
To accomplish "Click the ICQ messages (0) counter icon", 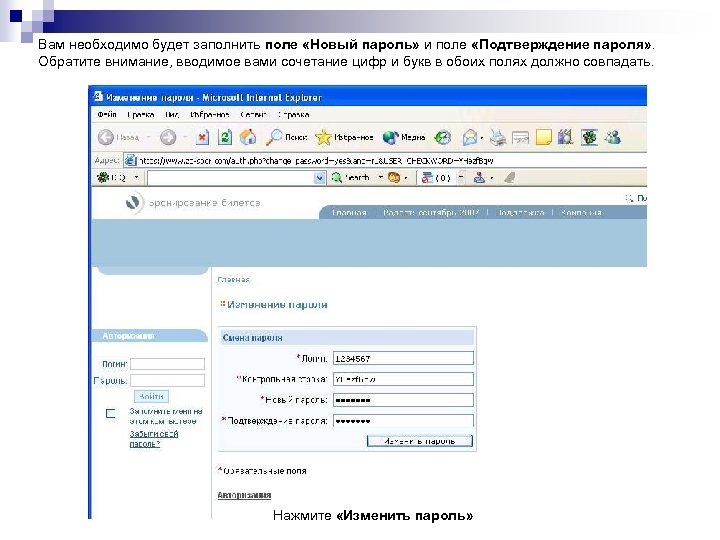I will (x=436, y=178).
